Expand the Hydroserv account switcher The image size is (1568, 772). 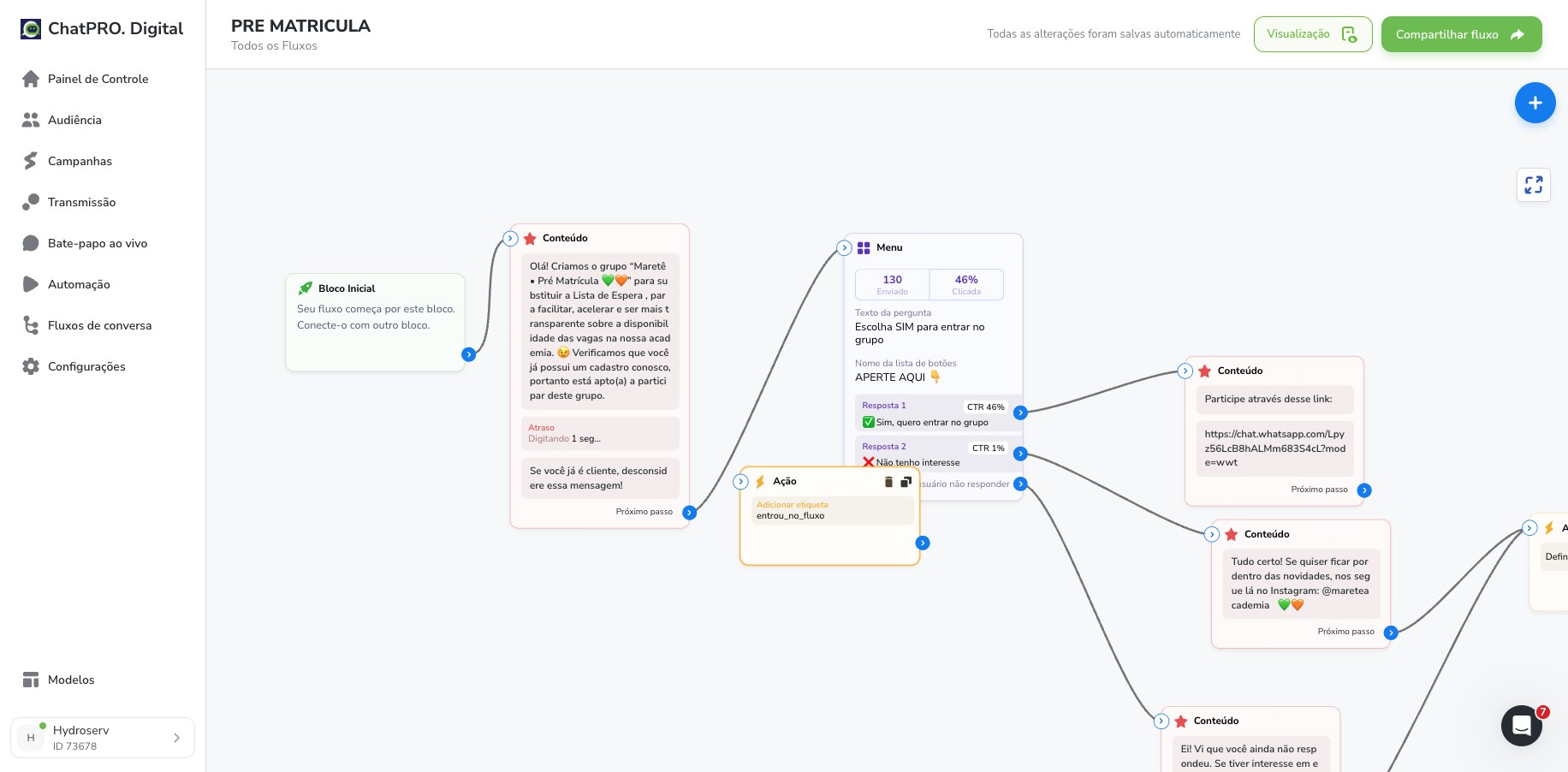click(103, 738)
